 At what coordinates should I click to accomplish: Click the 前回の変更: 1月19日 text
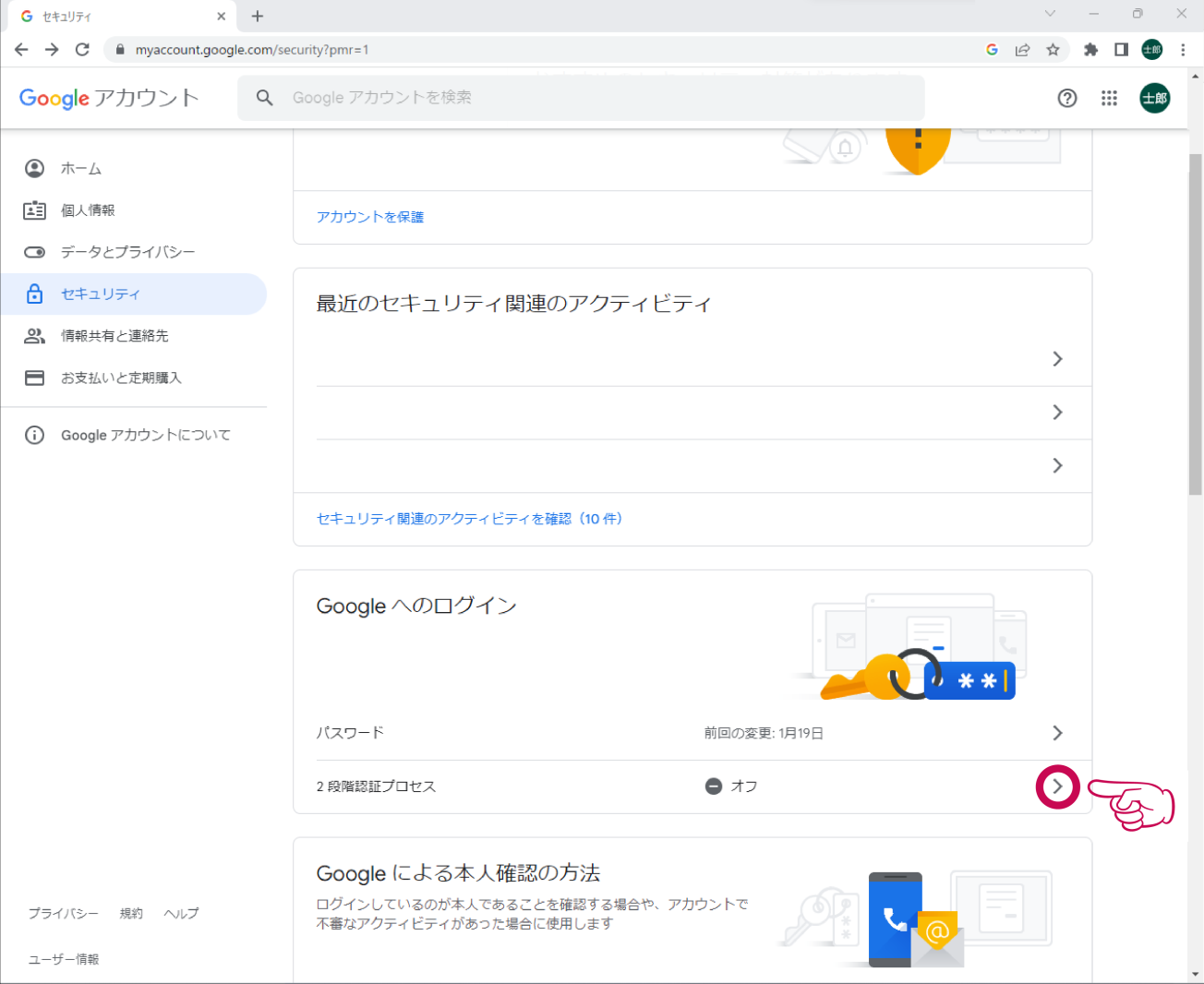[x=764, y=733]
